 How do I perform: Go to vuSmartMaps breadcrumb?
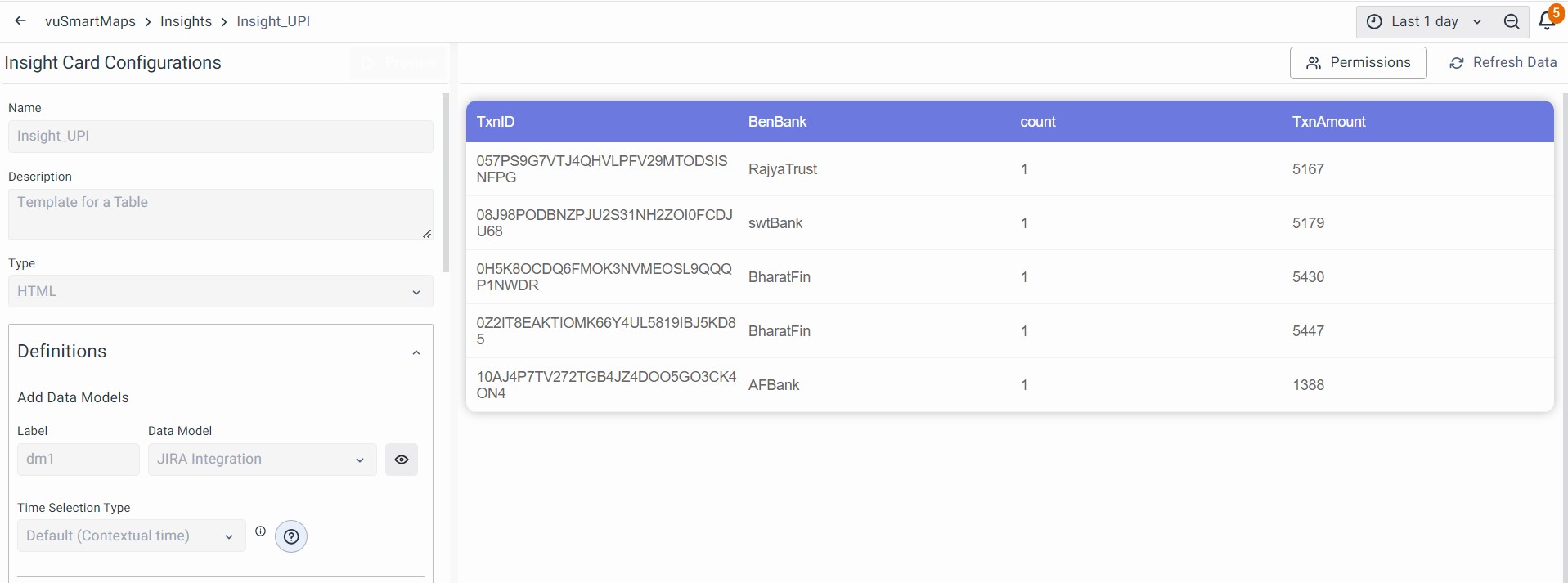pos(90,21)
